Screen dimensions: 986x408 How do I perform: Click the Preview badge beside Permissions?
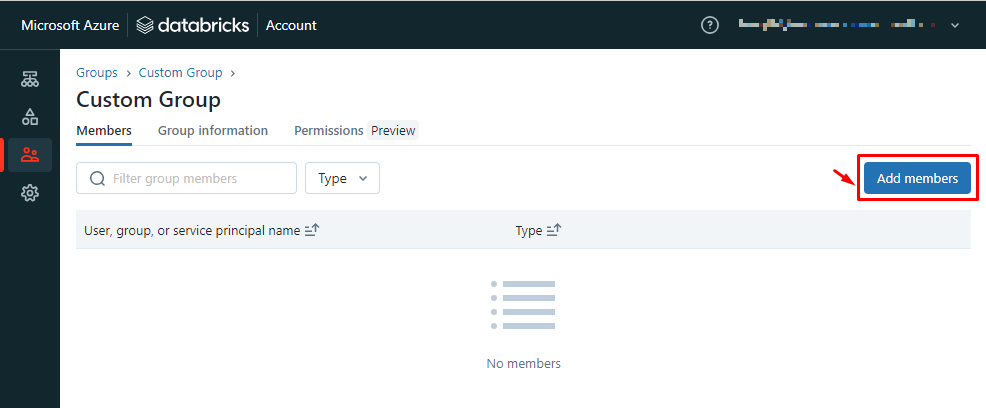(x=393, y=131)
